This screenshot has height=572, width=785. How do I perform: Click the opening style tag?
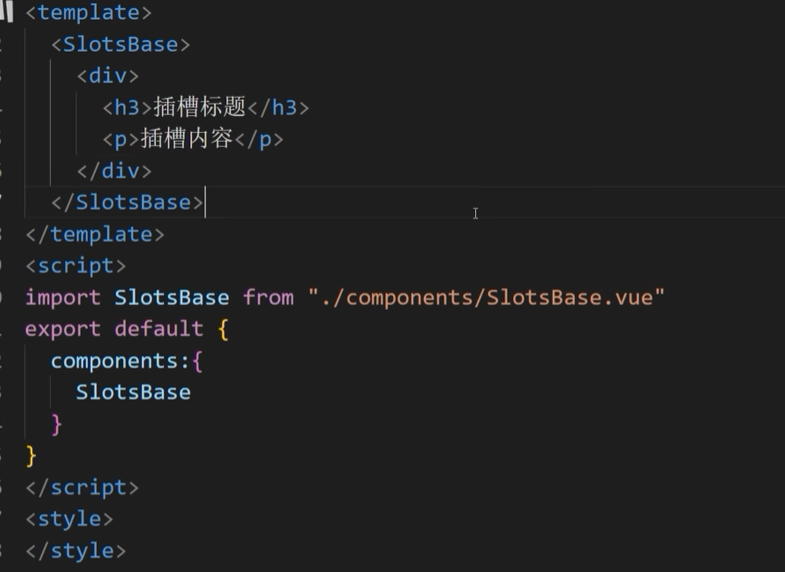[69, 519]
